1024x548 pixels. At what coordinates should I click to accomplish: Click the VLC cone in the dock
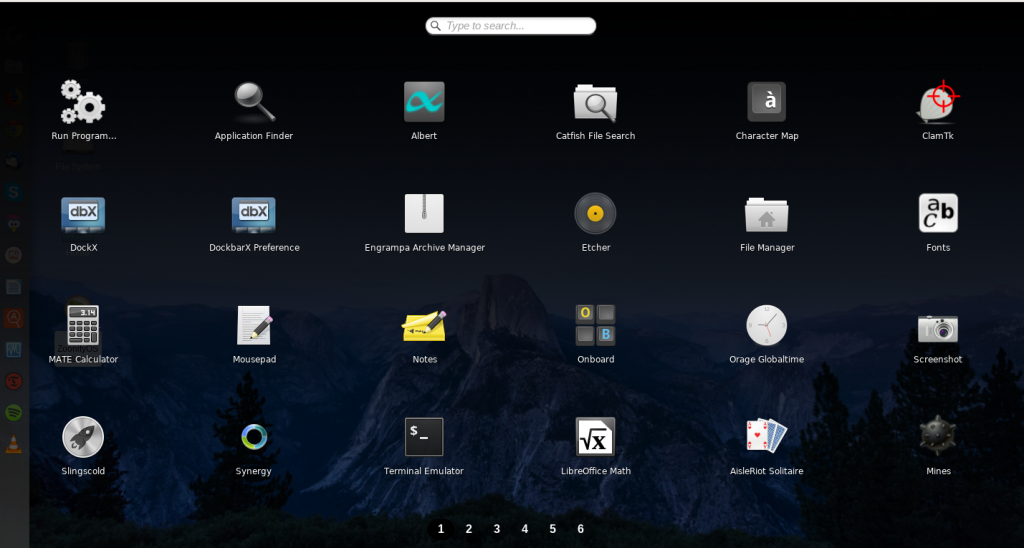coord(13,444)
